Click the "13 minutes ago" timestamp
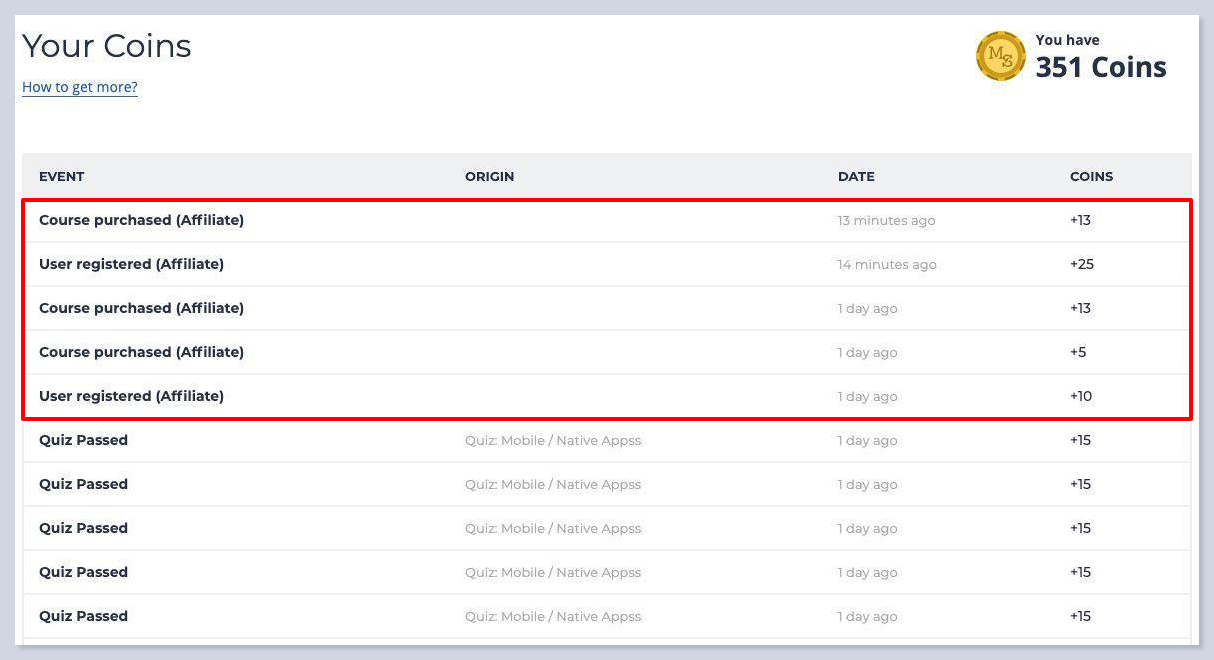 (x=886, y=221)
